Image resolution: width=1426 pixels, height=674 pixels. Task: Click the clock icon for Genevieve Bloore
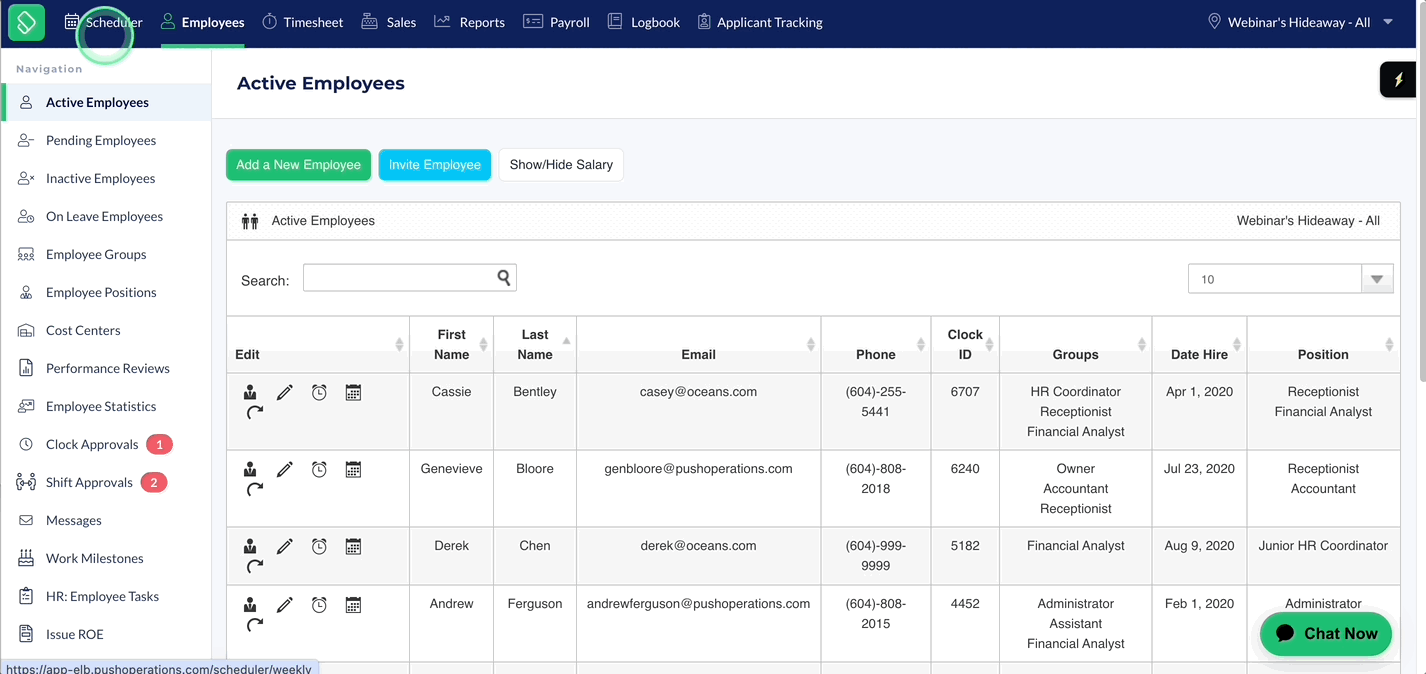point(319,470)
